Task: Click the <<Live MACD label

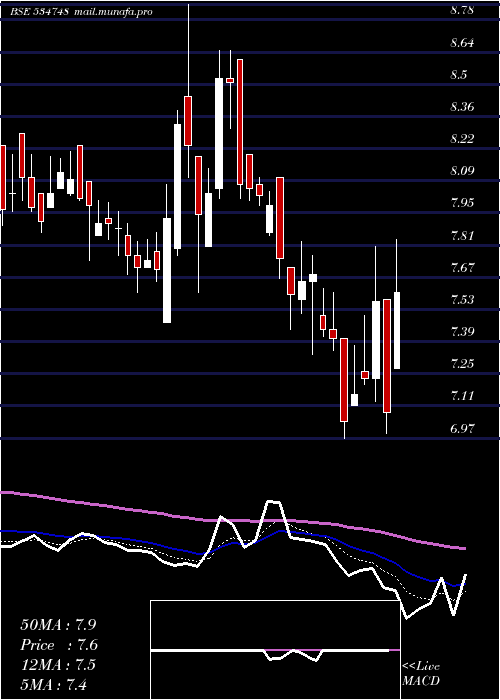Action: tap(421, 674)
